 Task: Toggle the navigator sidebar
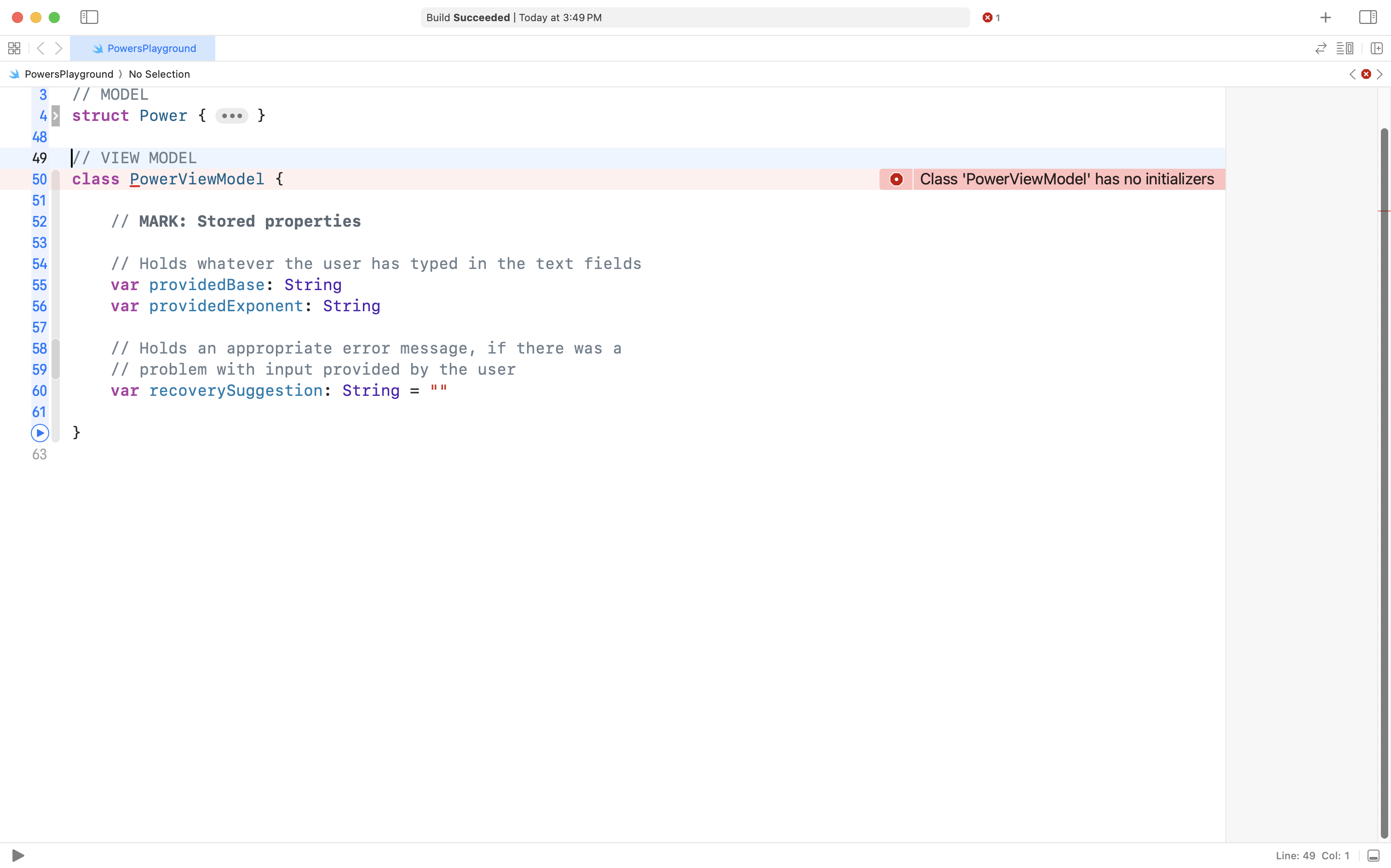click(x=89, y=17)
